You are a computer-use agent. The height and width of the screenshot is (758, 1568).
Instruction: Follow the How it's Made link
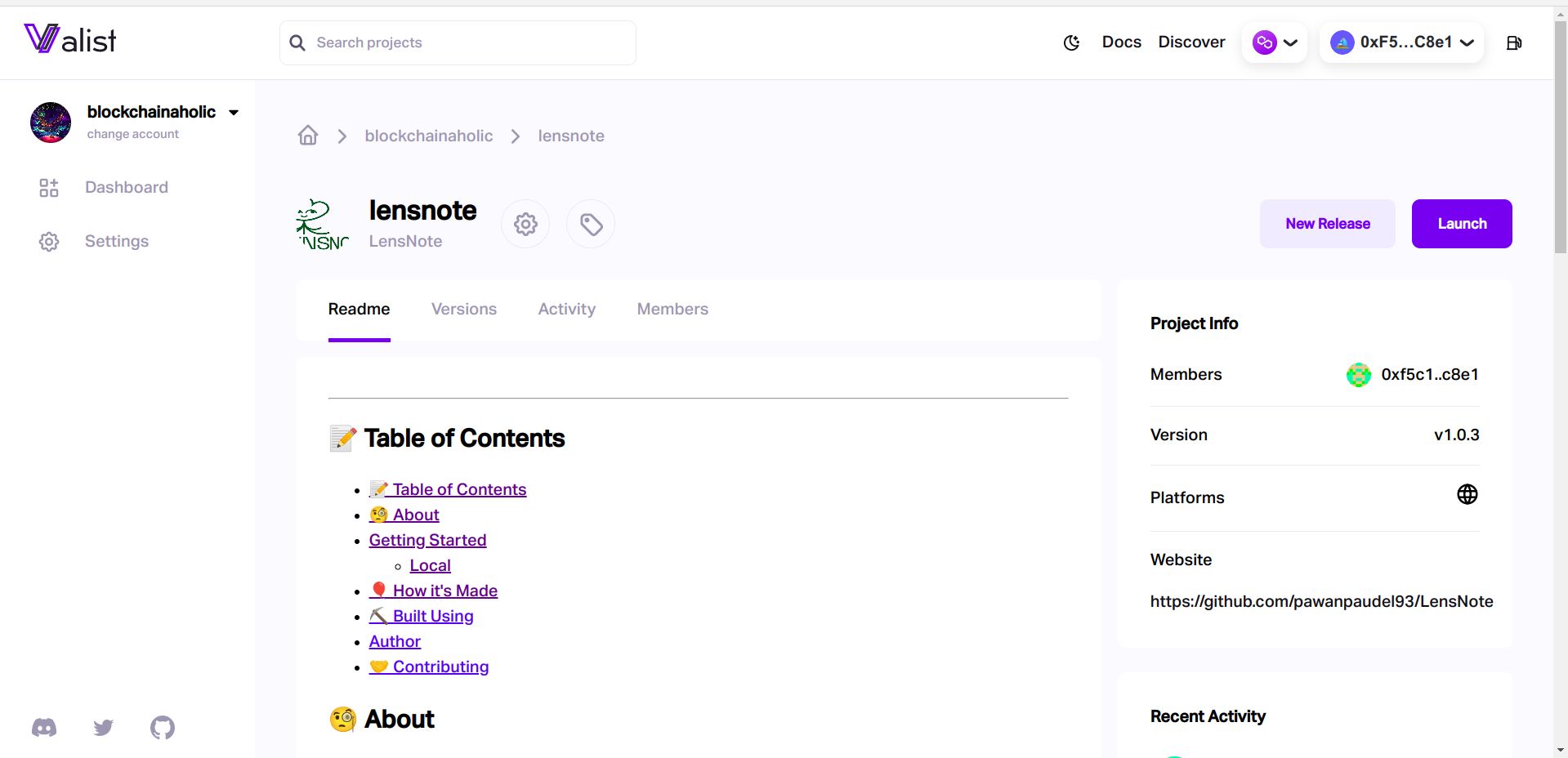[x=433, y=591]
